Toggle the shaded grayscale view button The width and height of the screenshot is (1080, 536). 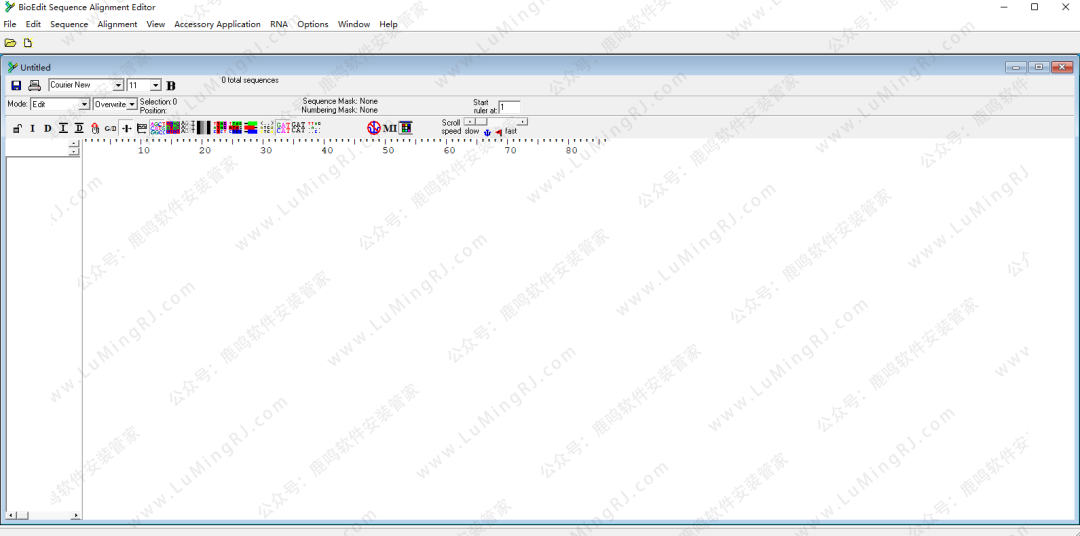203,128
